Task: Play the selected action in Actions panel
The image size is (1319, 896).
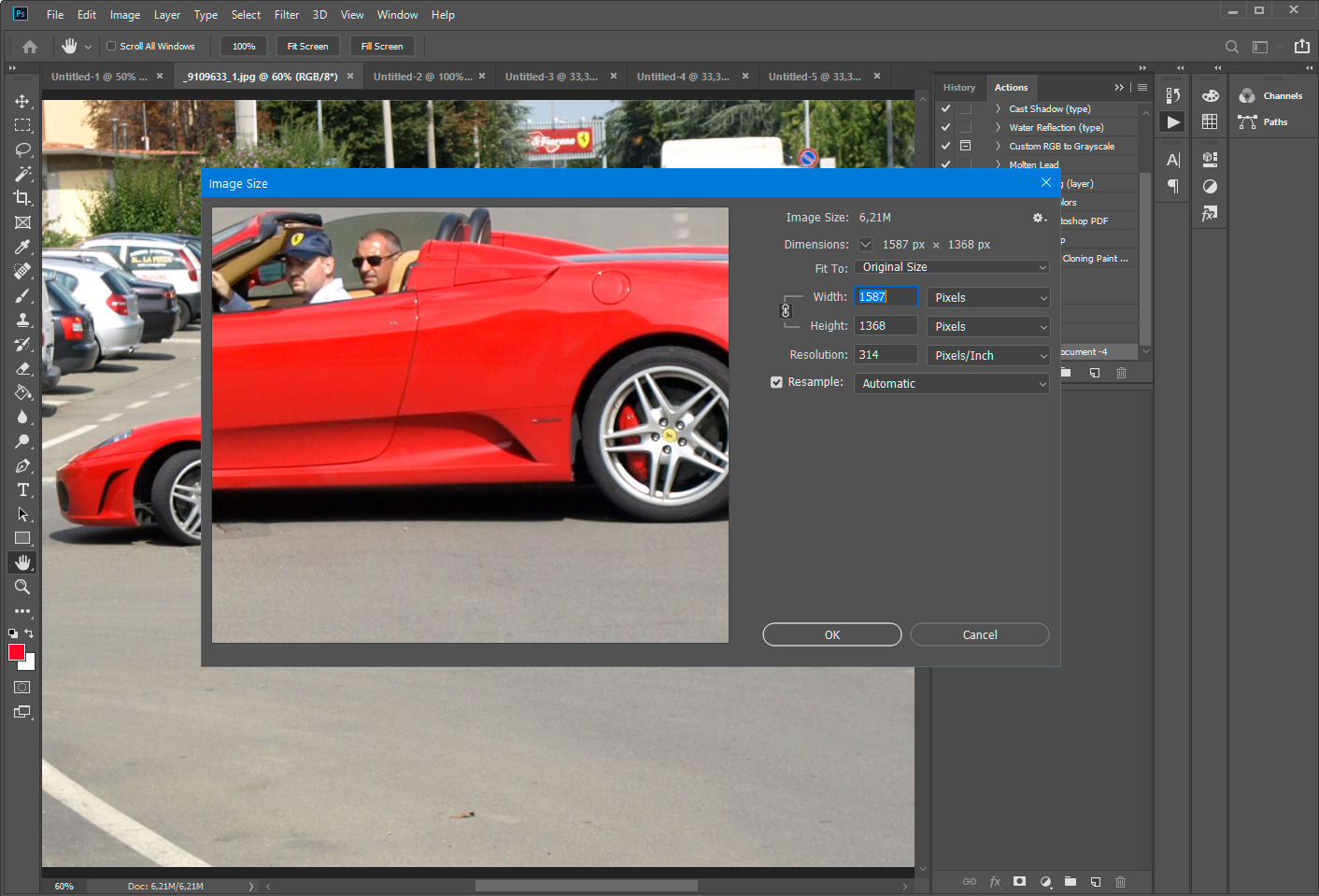Action: coord(1172,121)
